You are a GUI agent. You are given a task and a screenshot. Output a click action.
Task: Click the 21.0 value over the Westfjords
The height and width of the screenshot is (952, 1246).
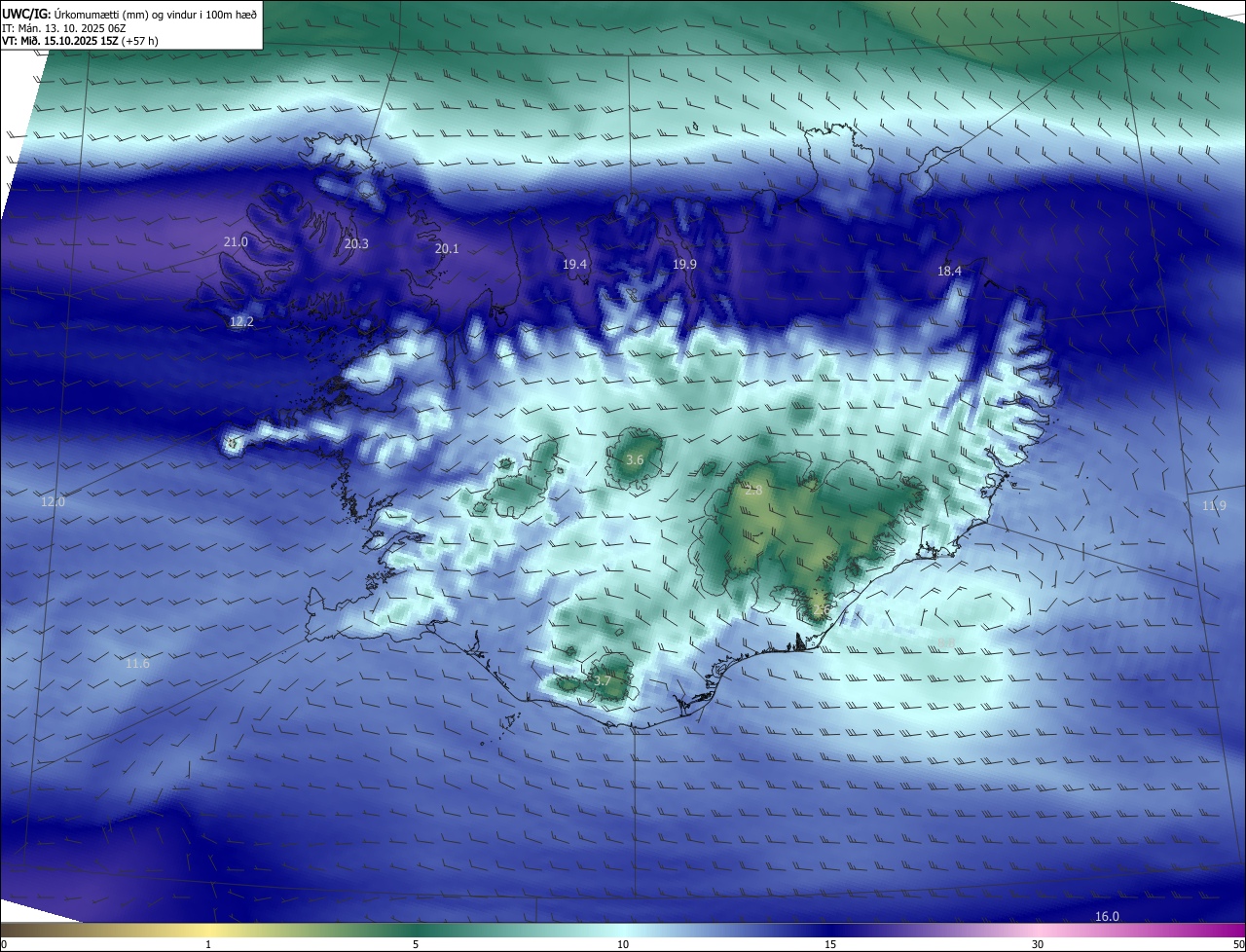[236, 241]
